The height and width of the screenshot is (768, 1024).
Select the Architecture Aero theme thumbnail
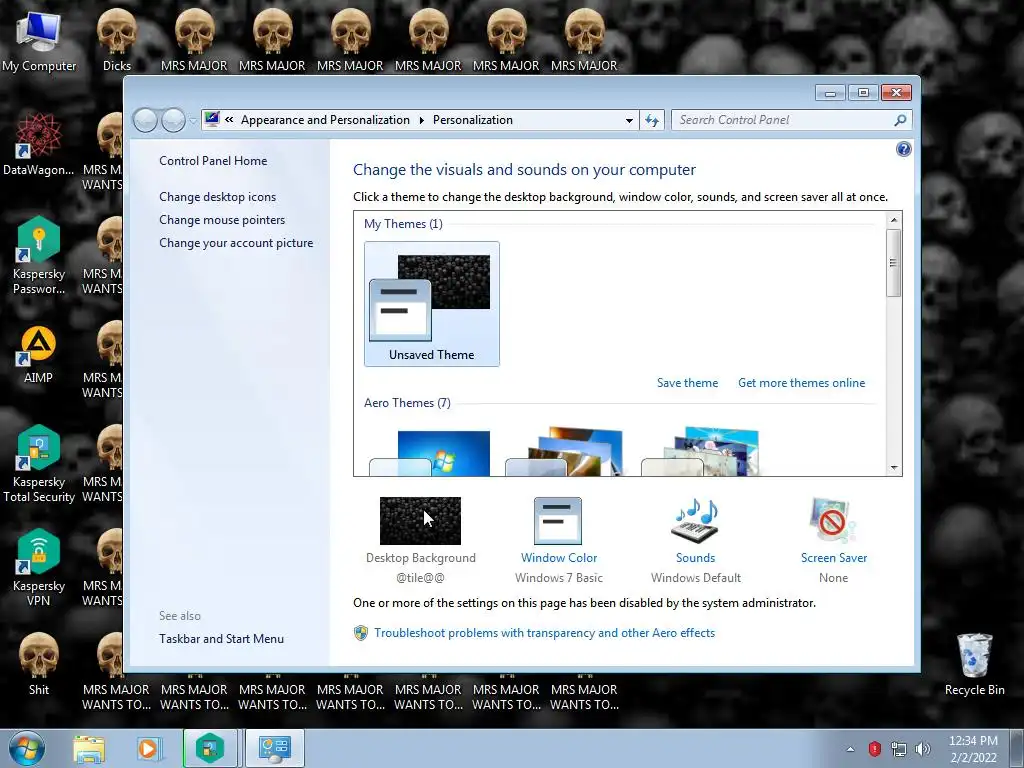click(566, 451)
